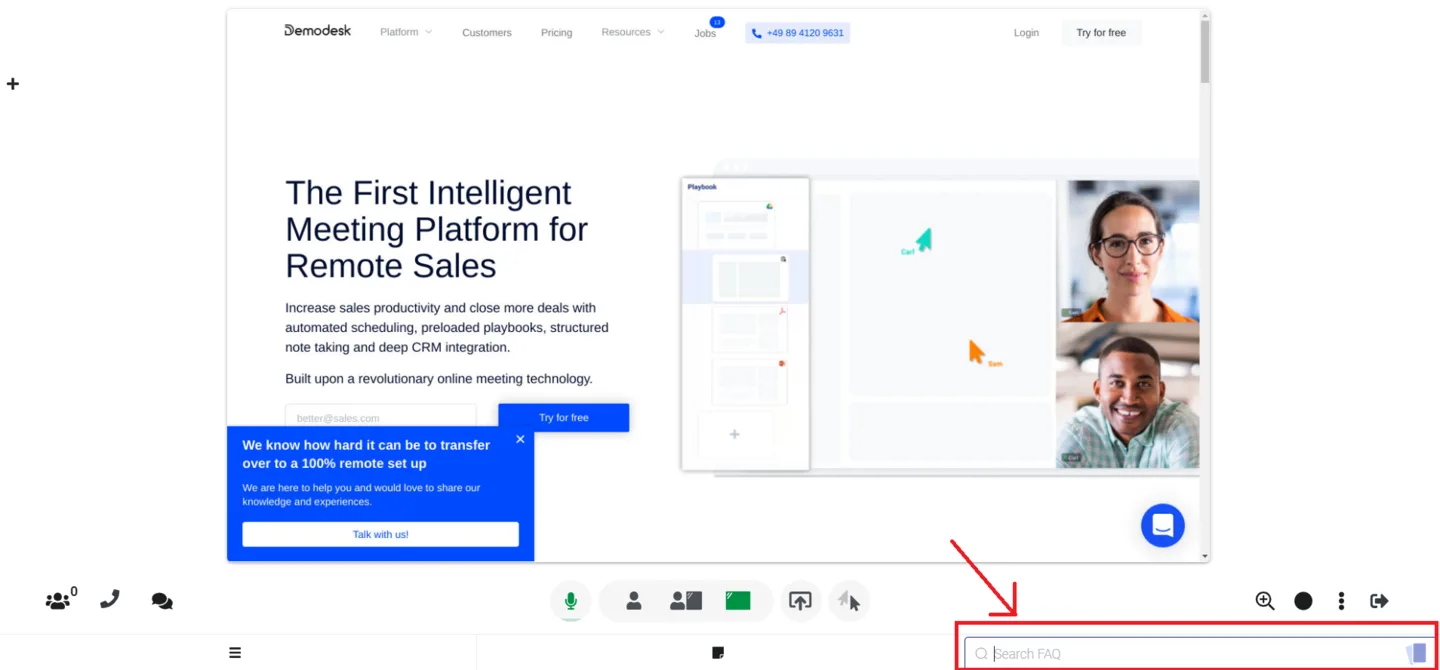Select the single person camera view
The width and height of the screenshot is (1440, 670).
(633, 601)
